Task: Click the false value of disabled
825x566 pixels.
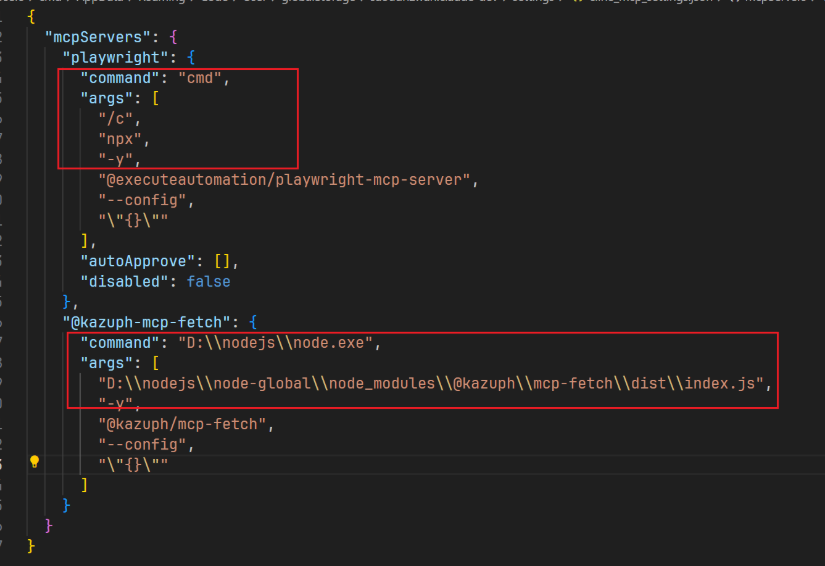Action: pos(208,282)
